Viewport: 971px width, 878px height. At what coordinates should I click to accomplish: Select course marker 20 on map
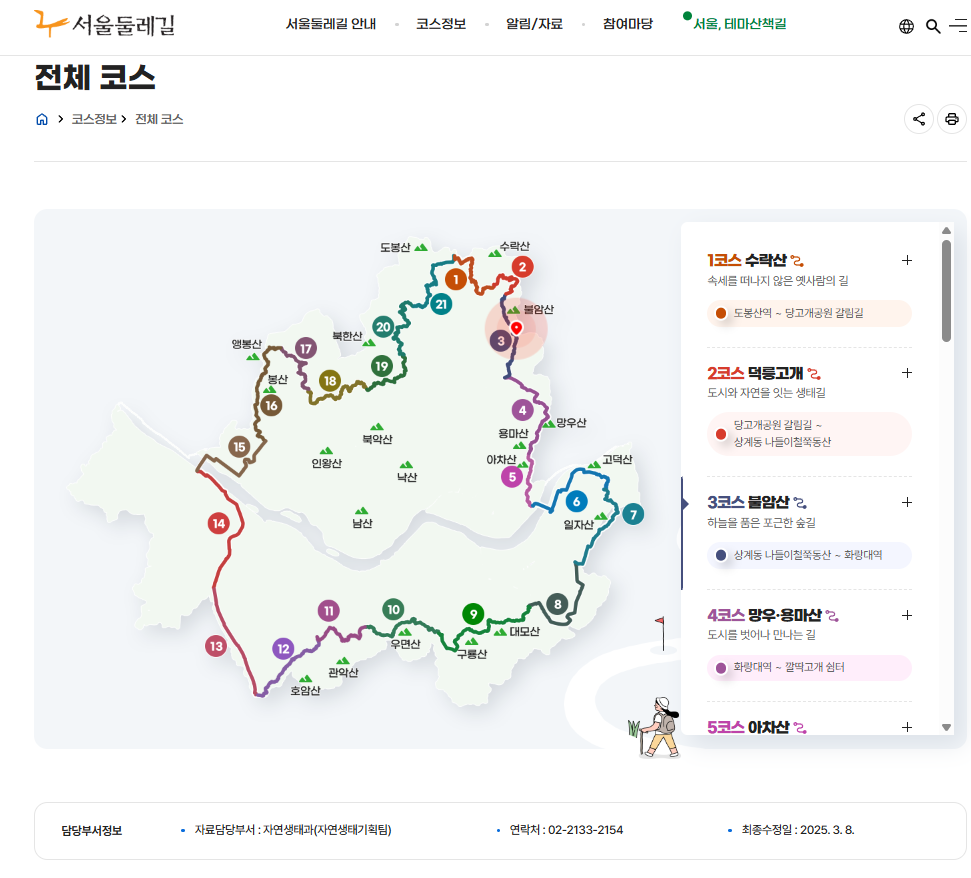pyautogui.click(x=383, y=327)
